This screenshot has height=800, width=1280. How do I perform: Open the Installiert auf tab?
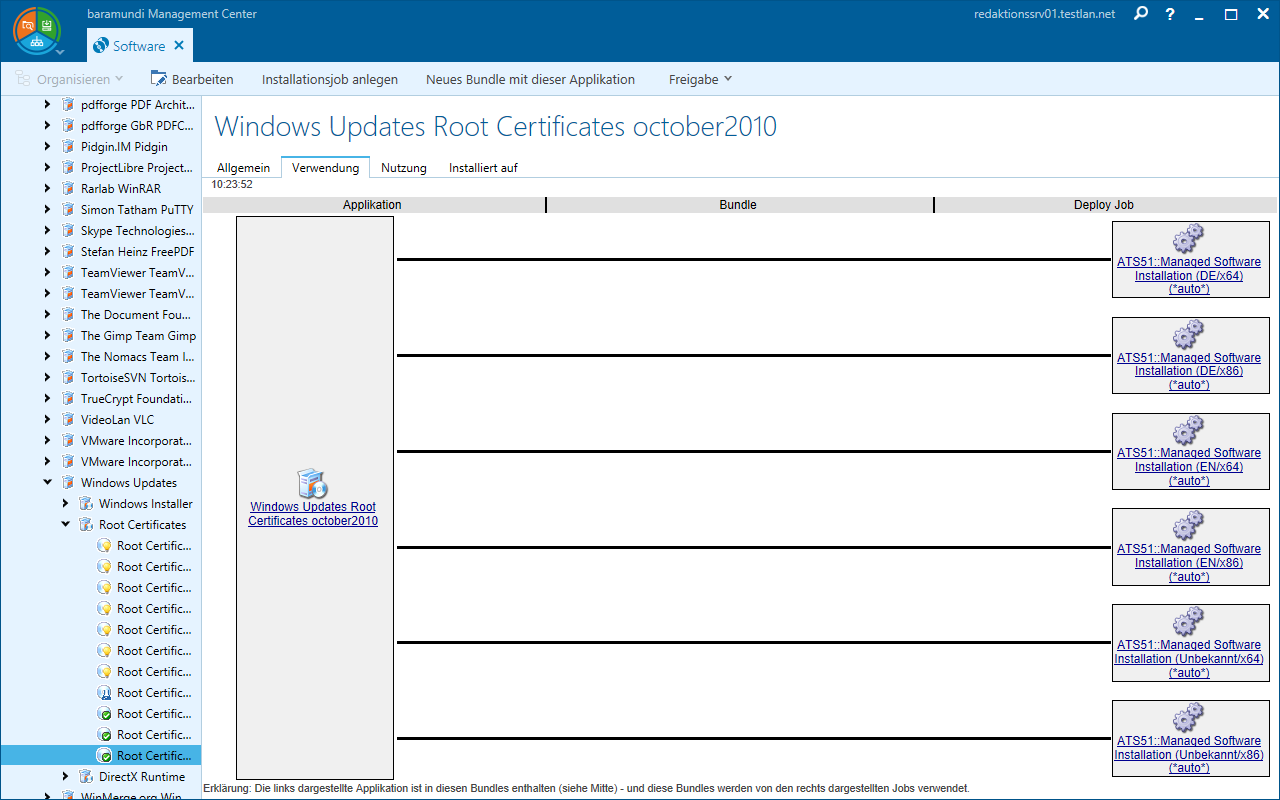[483, 168]
